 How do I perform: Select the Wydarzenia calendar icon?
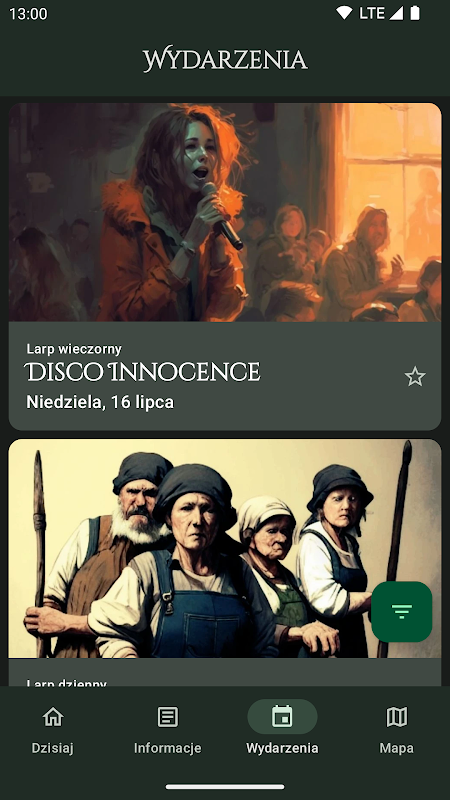click(282, 716)
